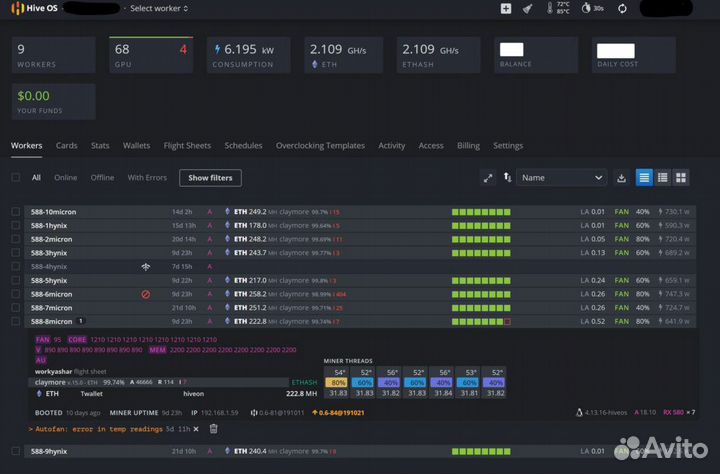Go to Overclocking Templates tab

coord(320,145)
